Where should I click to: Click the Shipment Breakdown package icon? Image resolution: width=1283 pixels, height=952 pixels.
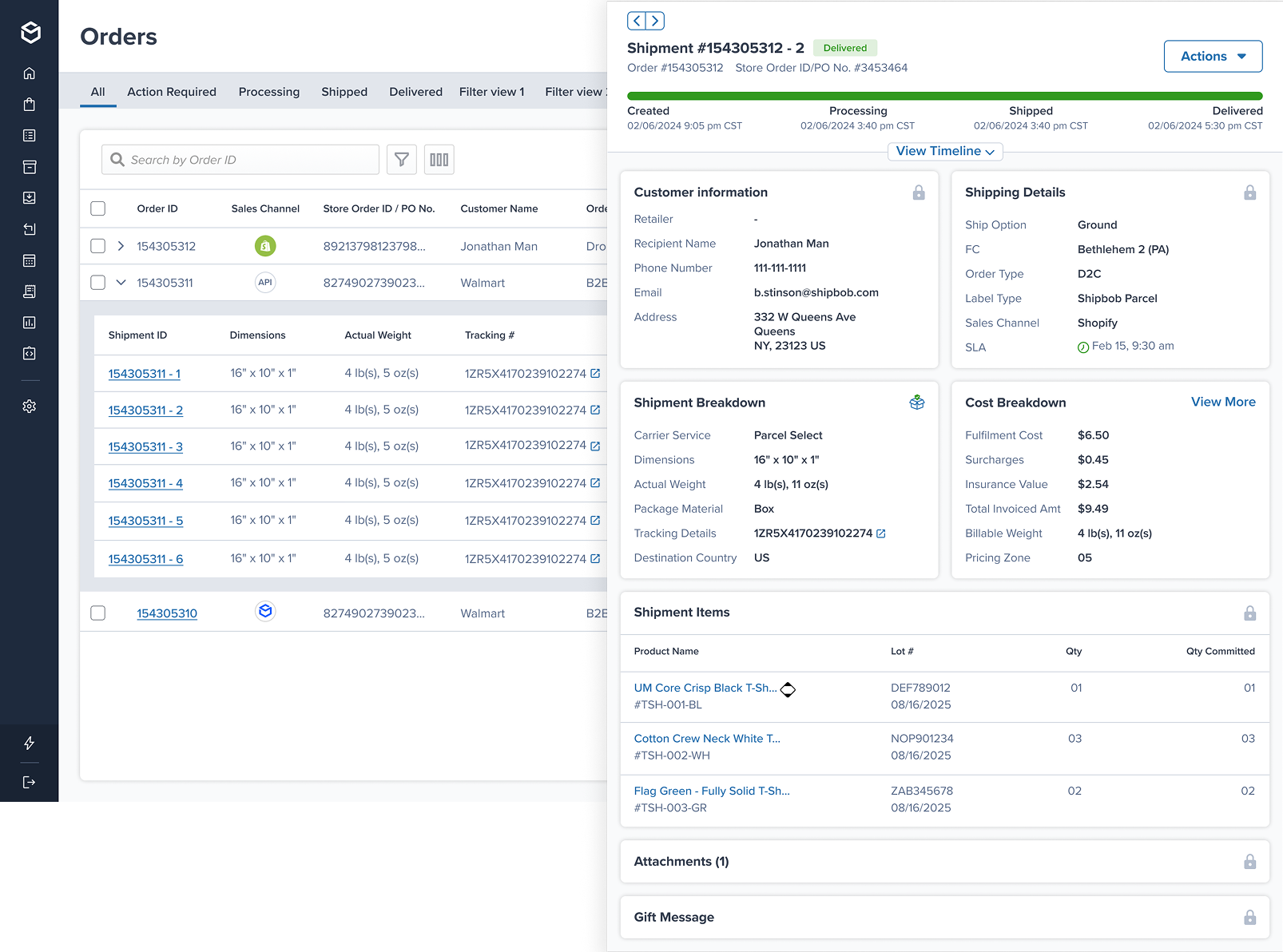coord(917,403)
